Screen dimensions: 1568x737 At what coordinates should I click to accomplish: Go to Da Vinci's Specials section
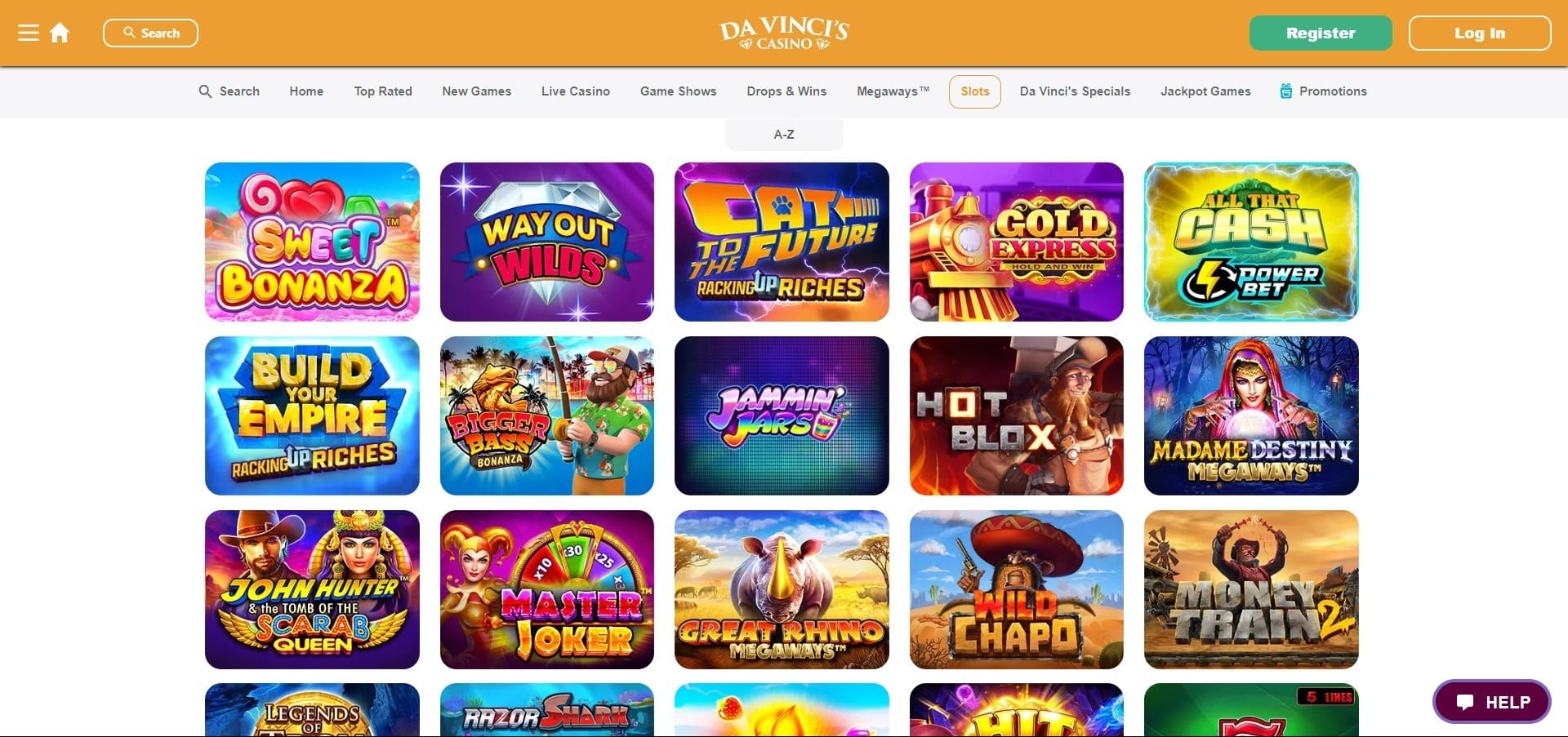click(1075, 91)
